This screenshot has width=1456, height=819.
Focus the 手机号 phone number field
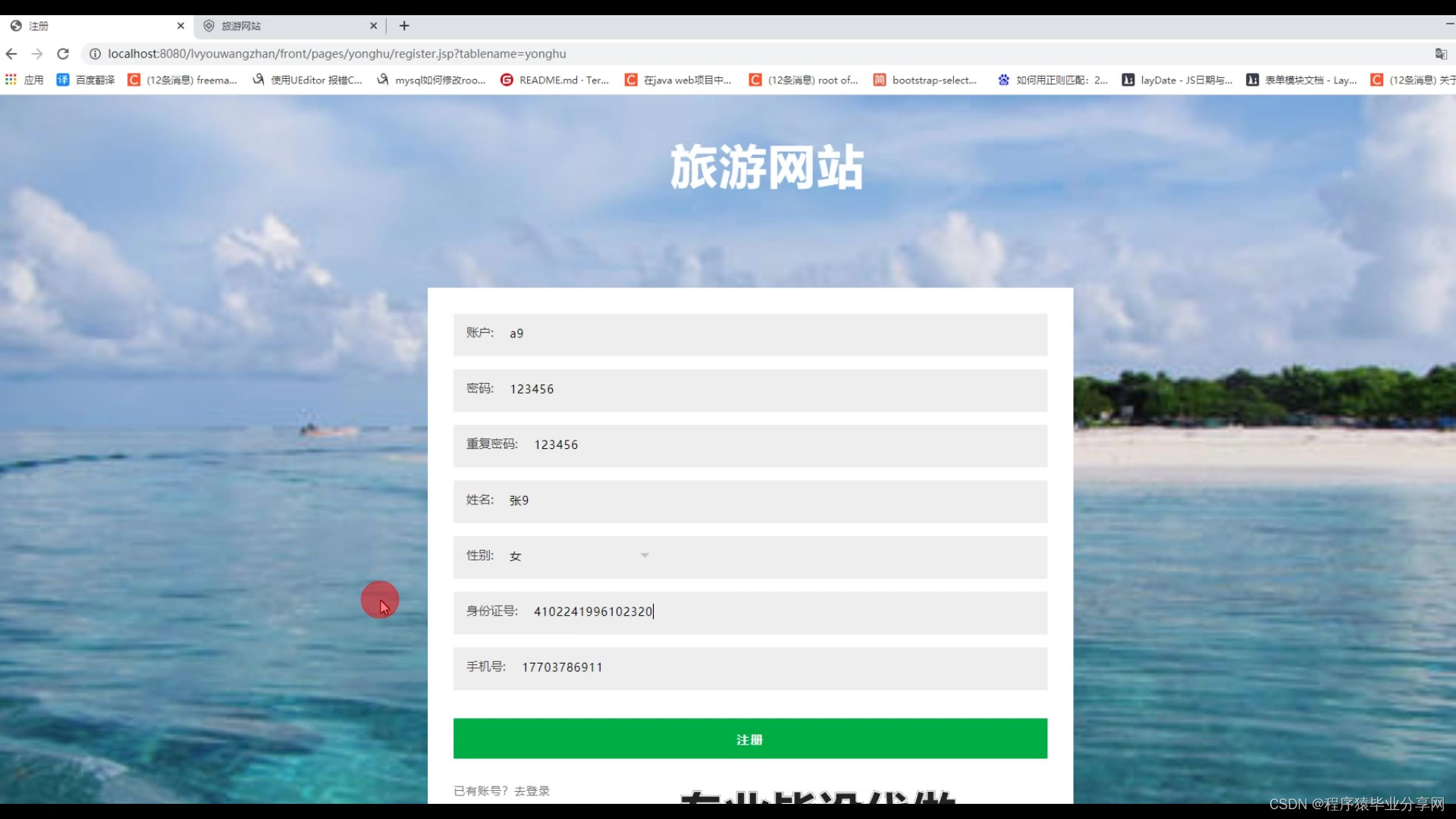(781, 667)
